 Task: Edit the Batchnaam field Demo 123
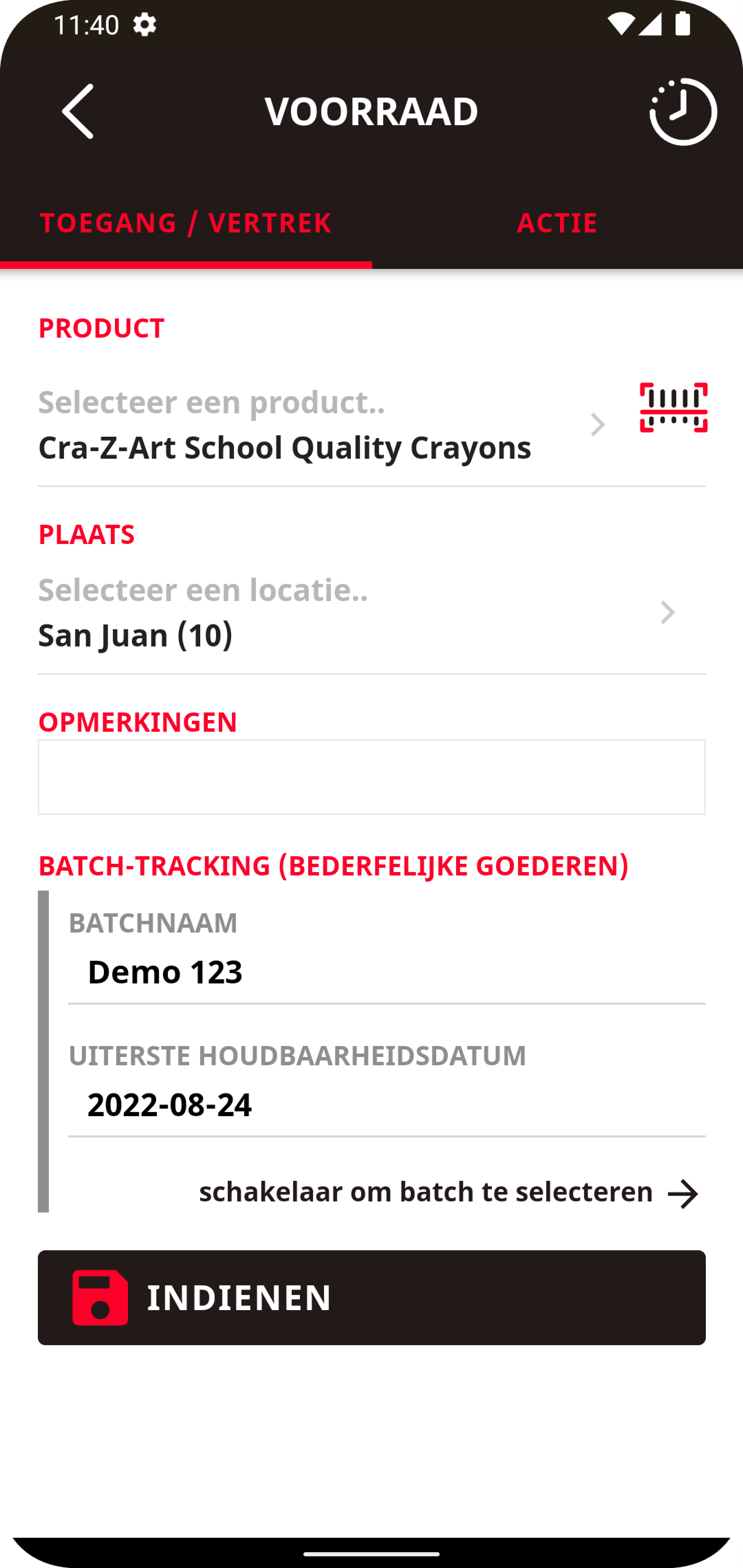pyautogui.click(x=386, y=971)
